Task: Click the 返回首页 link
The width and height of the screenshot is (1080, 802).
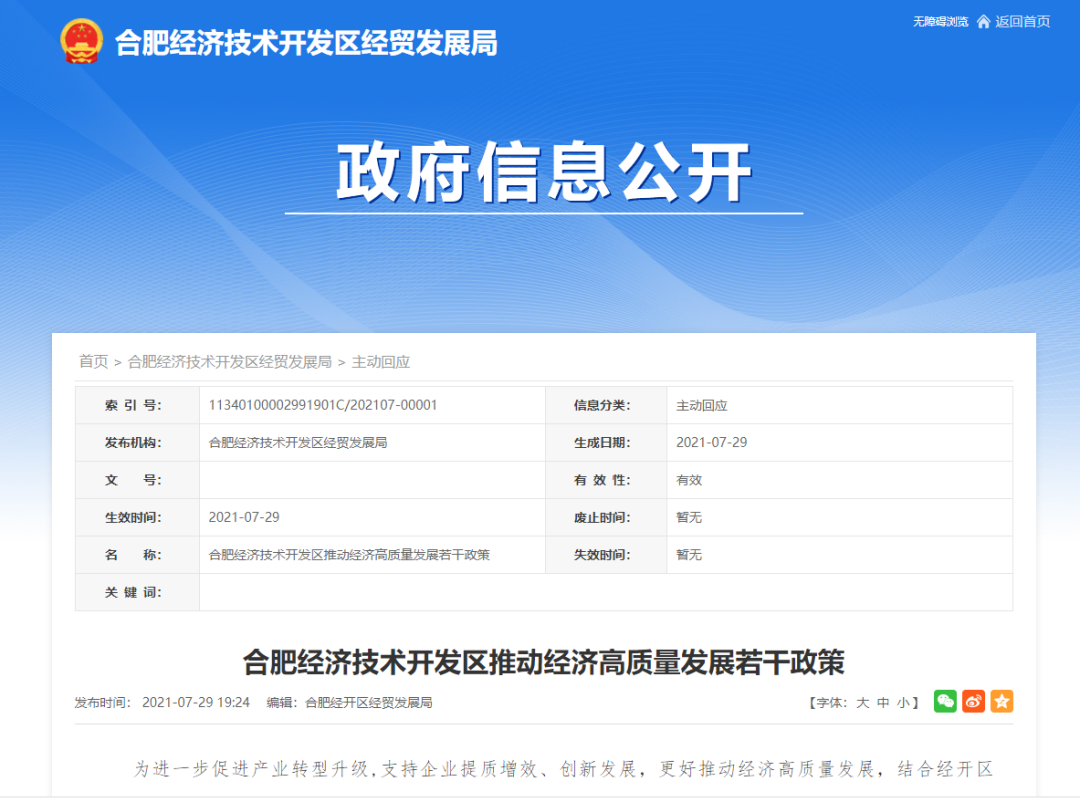Action: click(x=1023, y=22)
